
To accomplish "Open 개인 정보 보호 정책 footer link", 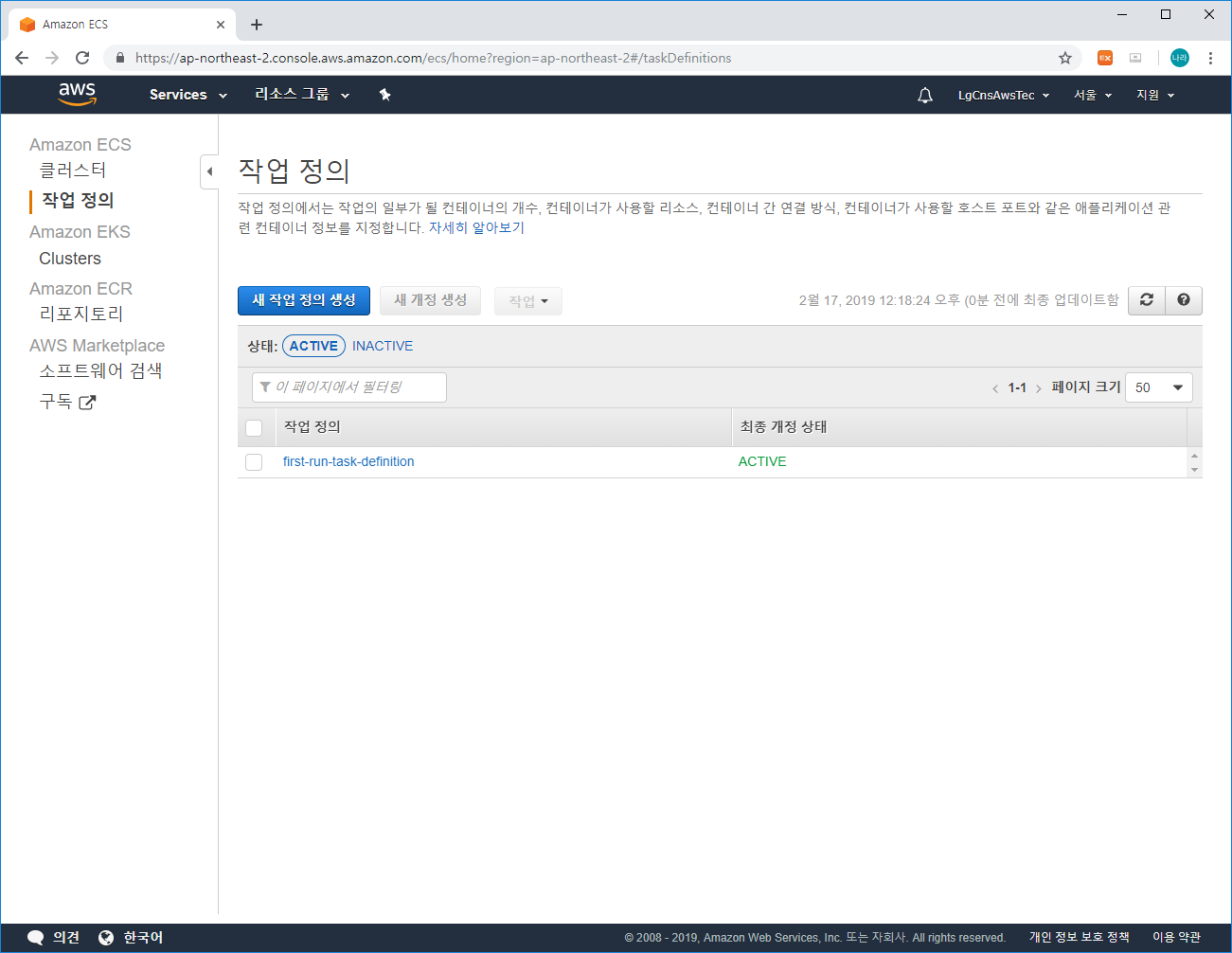I will [x=1080, y=938].
